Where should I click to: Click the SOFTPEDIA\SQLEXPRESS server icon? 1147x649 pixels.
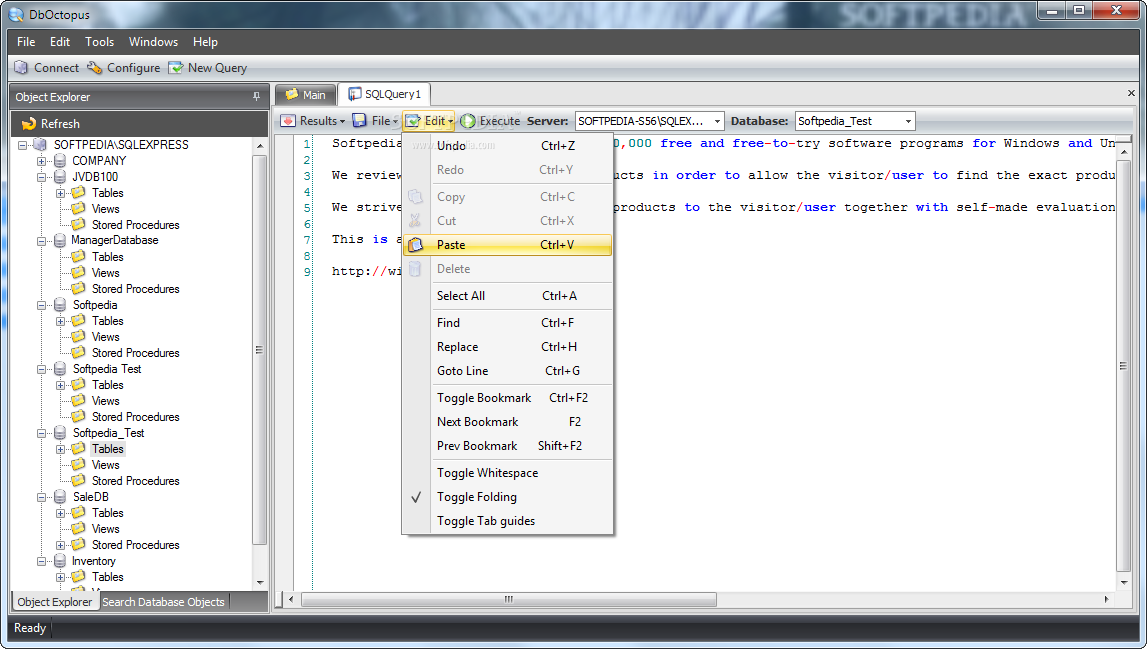[41, 145]
